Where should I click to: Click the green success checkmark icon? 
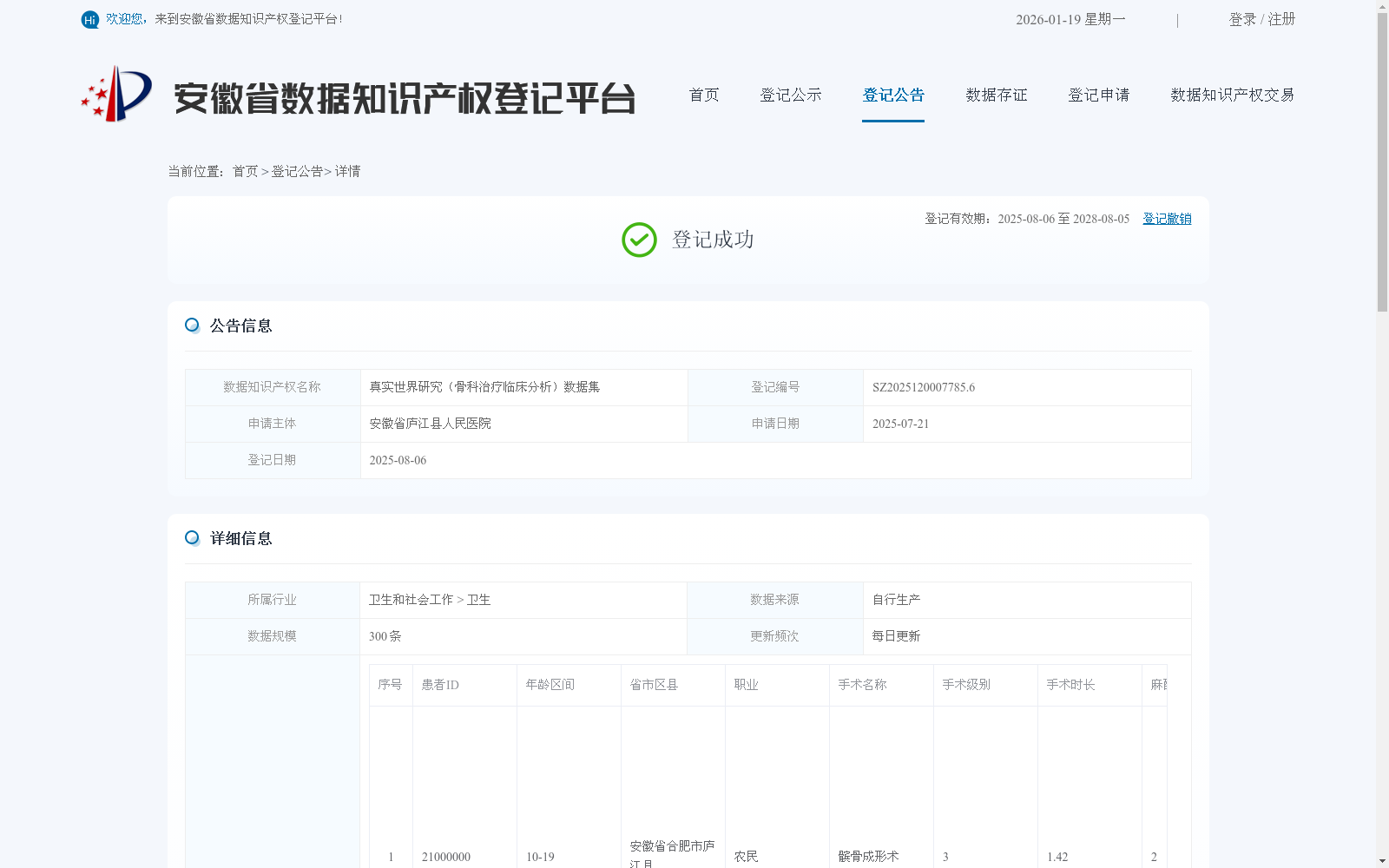click(639, 240)
